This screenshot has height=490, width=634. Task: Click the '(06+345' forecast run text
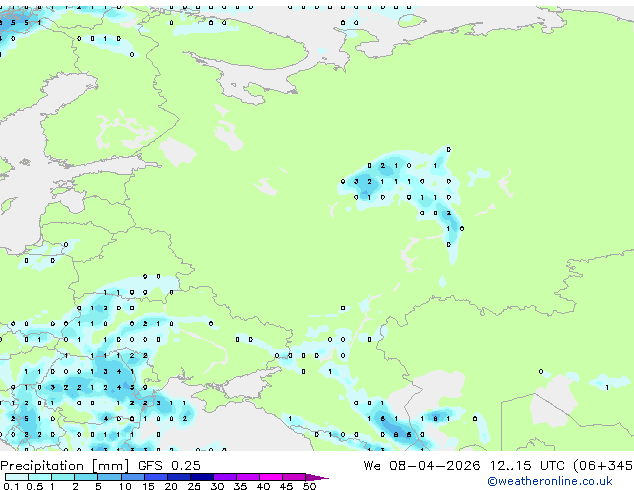click(x=603, y=466)
